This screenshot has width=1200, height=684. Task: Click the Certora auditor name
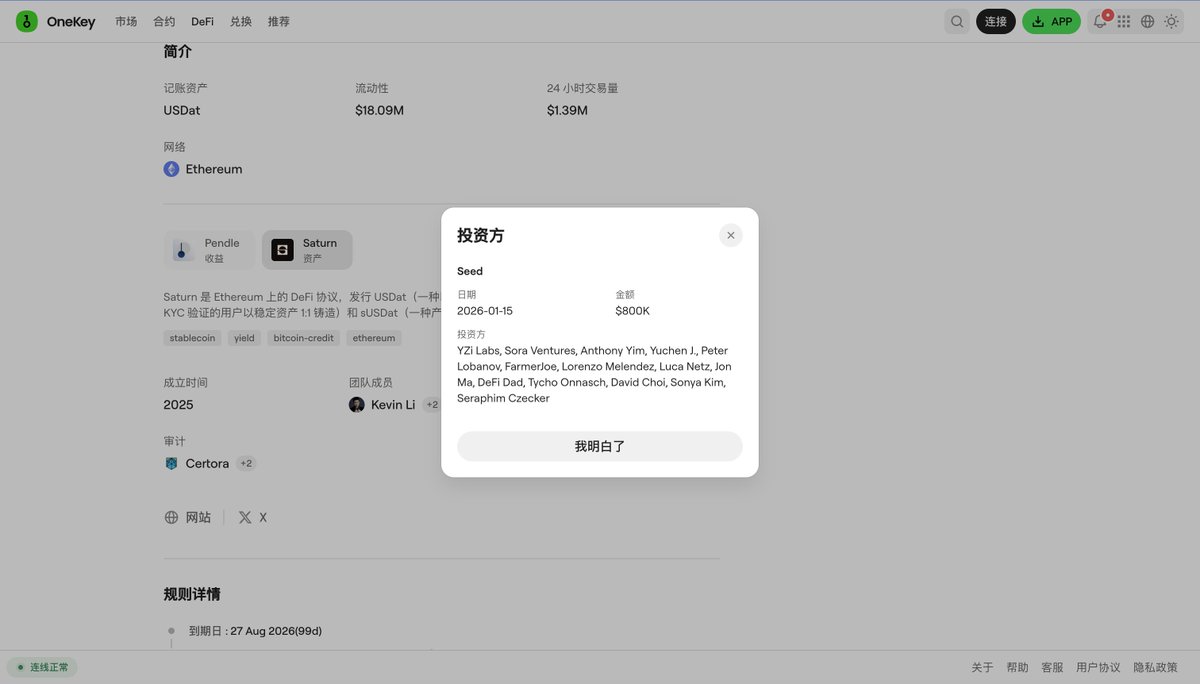(x=207, y=463)
